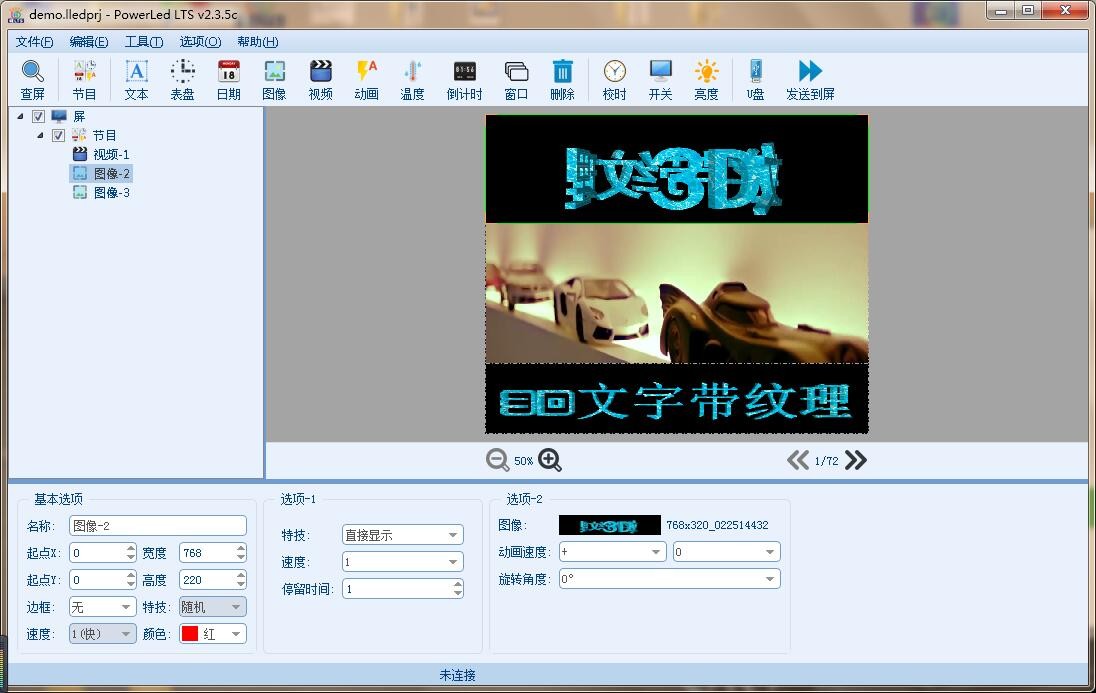Open the 亮度 brightness settings
The height and width of the screenshot is (693, 1096).
[x=706, y=79]
